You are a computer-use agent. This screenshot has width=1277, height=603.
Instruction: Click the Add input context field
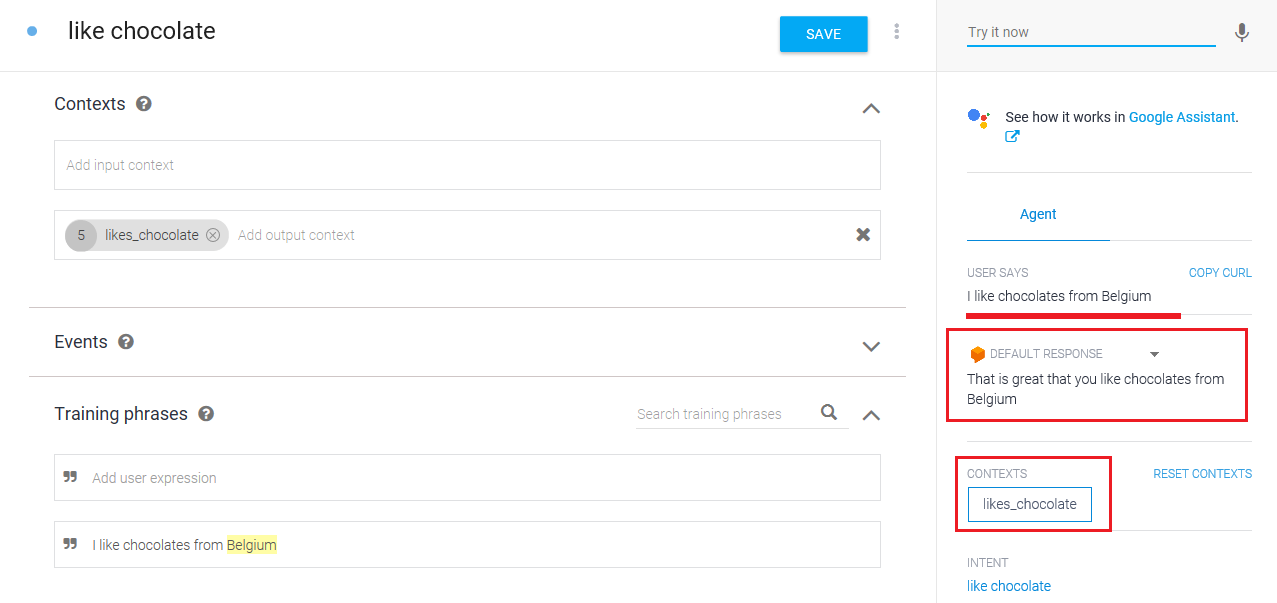(467, 165)
